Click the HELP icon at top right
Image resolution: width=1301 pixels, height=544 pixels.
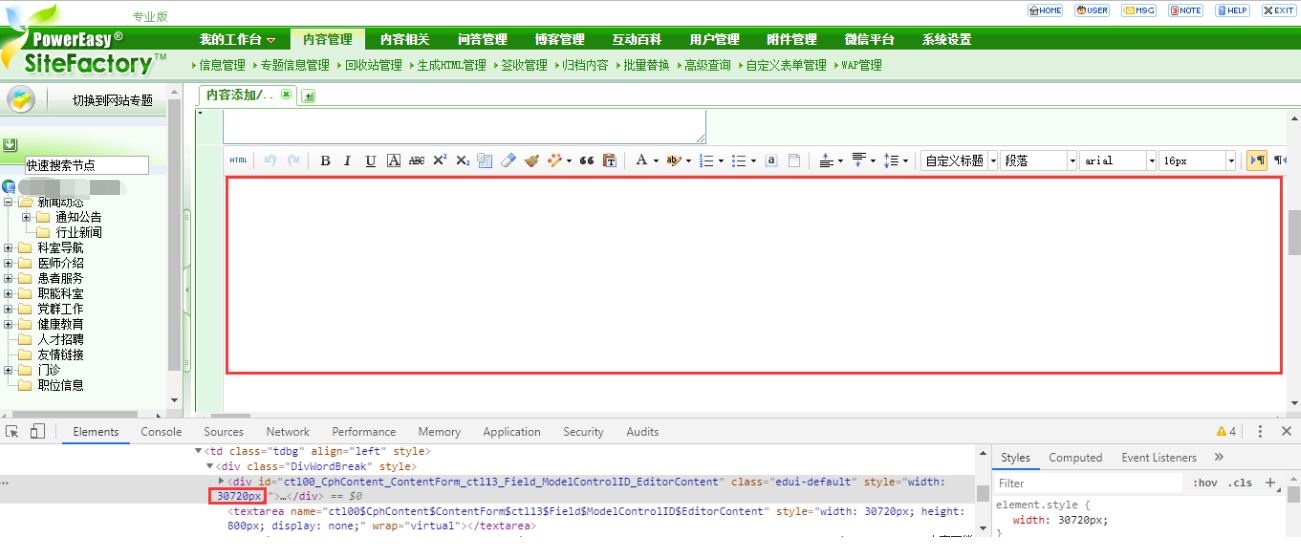tap(1232, 10)
